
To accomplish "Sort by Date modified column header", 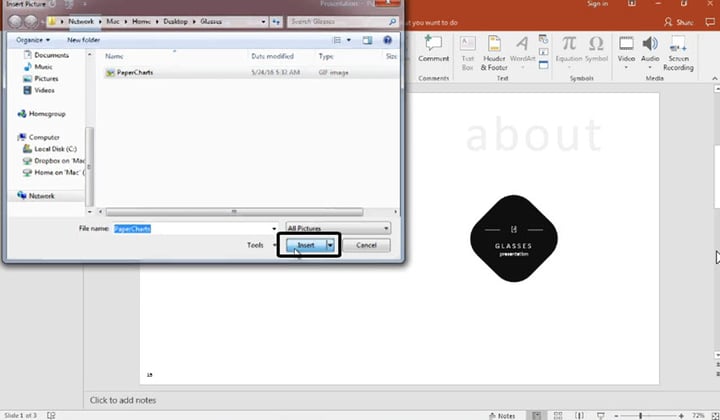I will 272,56.
